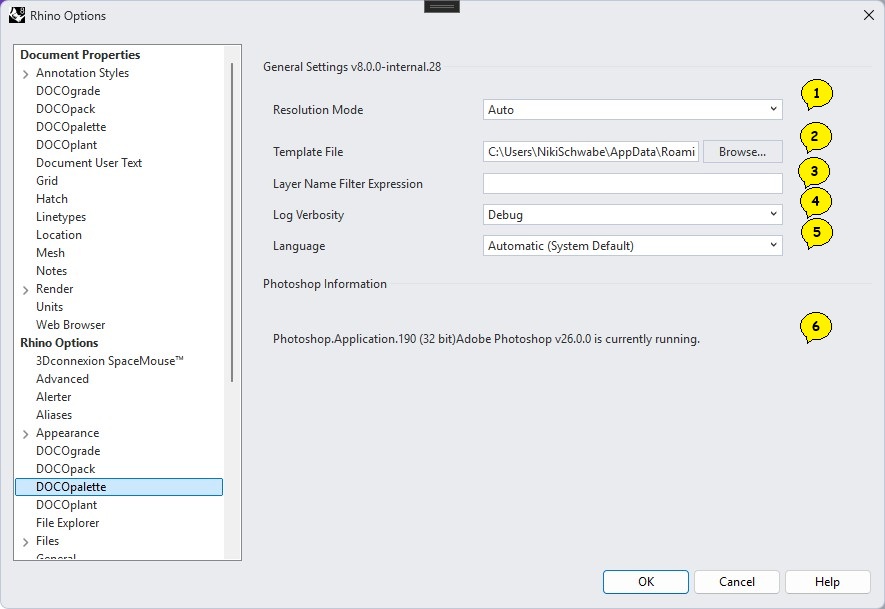Click the options tree vertical scrollbar
Screen dimensions: 885x609
pyautogui.click(x=232, y=222)
